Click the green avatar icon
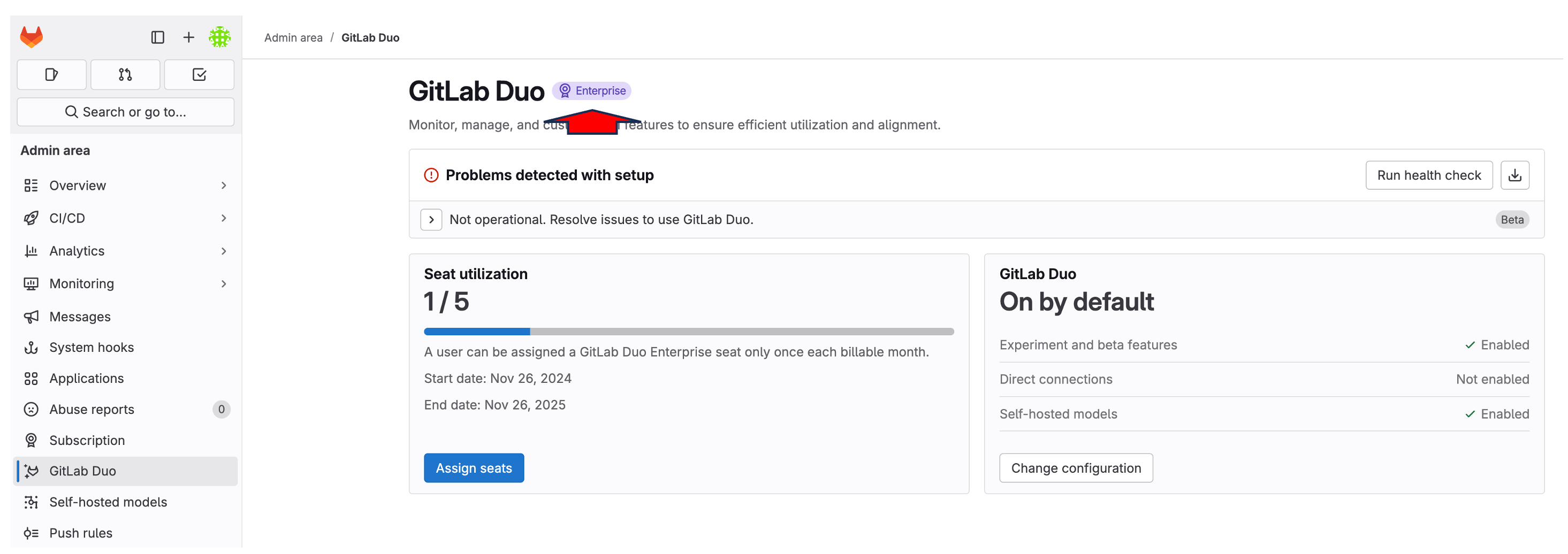1568x554 pixels. (x=220, y=37)
